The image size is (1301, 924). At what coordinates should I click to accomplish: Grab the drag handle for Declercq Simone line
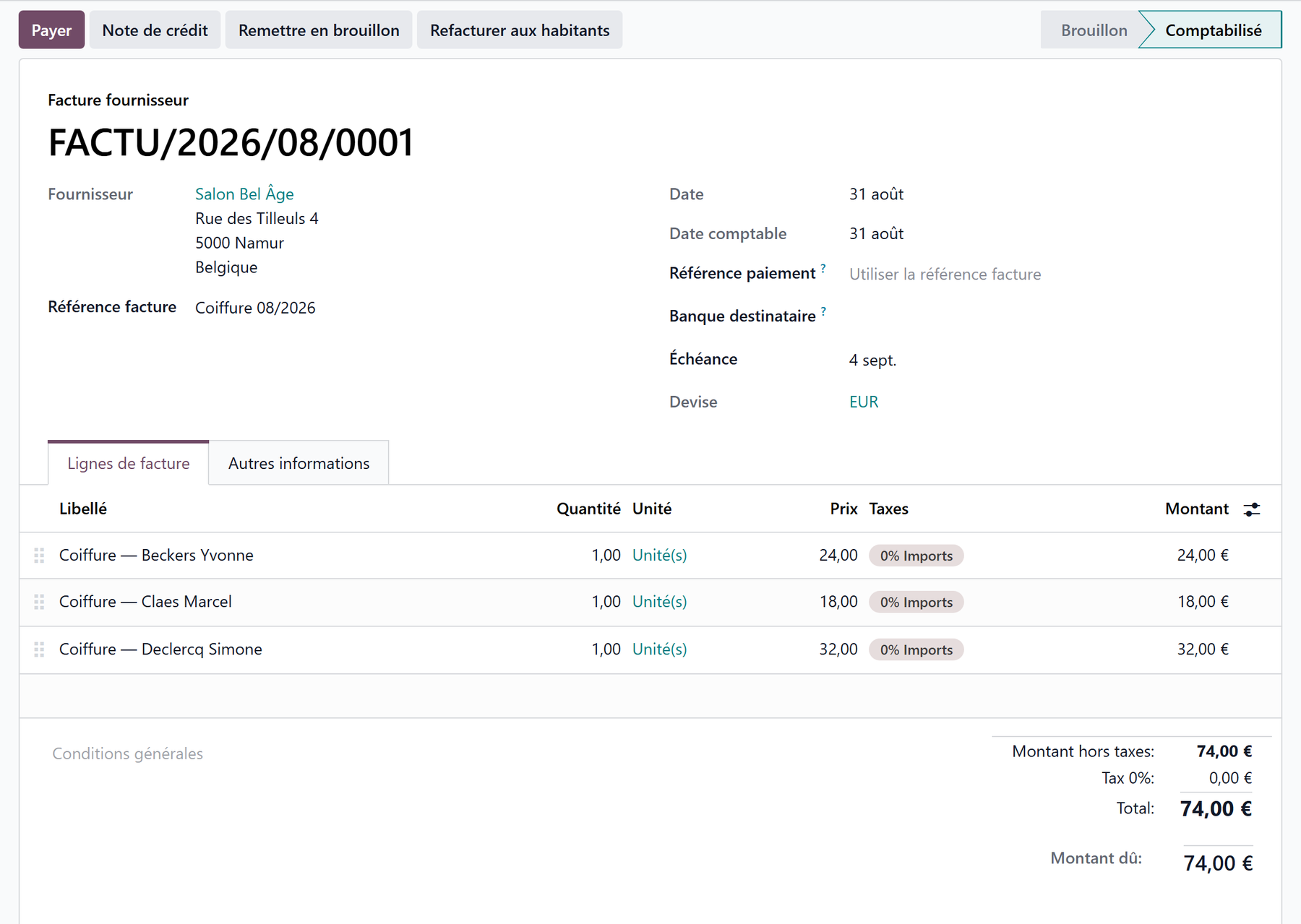click(x=39, y=649)
